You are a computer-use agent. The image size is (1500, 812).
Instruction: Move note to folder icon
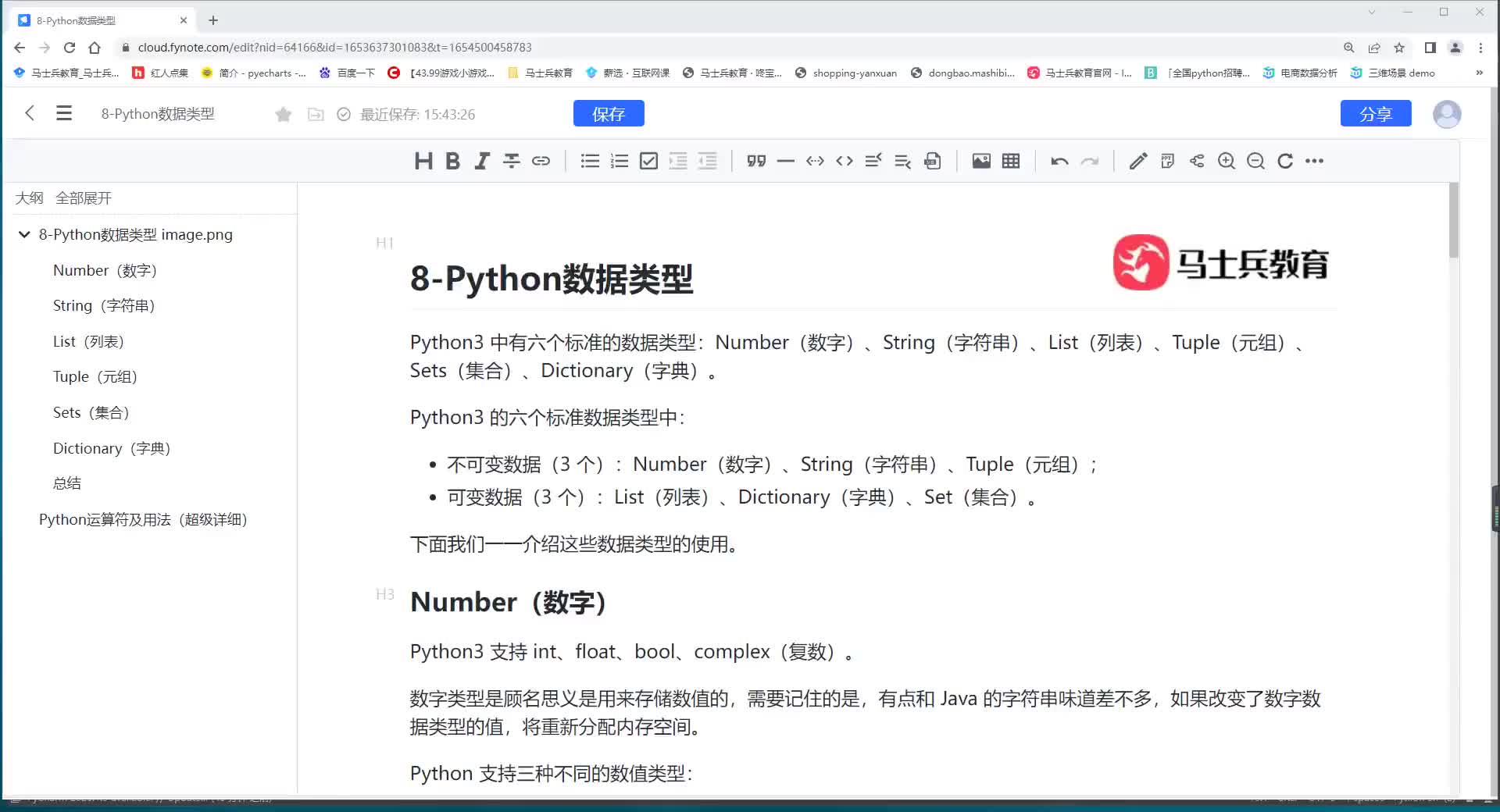click(x=316, y=115)
